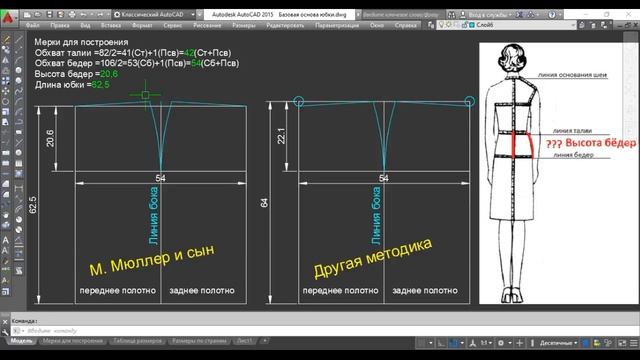Image resolution: width=640 pixels, height=360 pixels.
Task: Open the Классический AutoCAD workspace dropdown
Action: [154, 15]
